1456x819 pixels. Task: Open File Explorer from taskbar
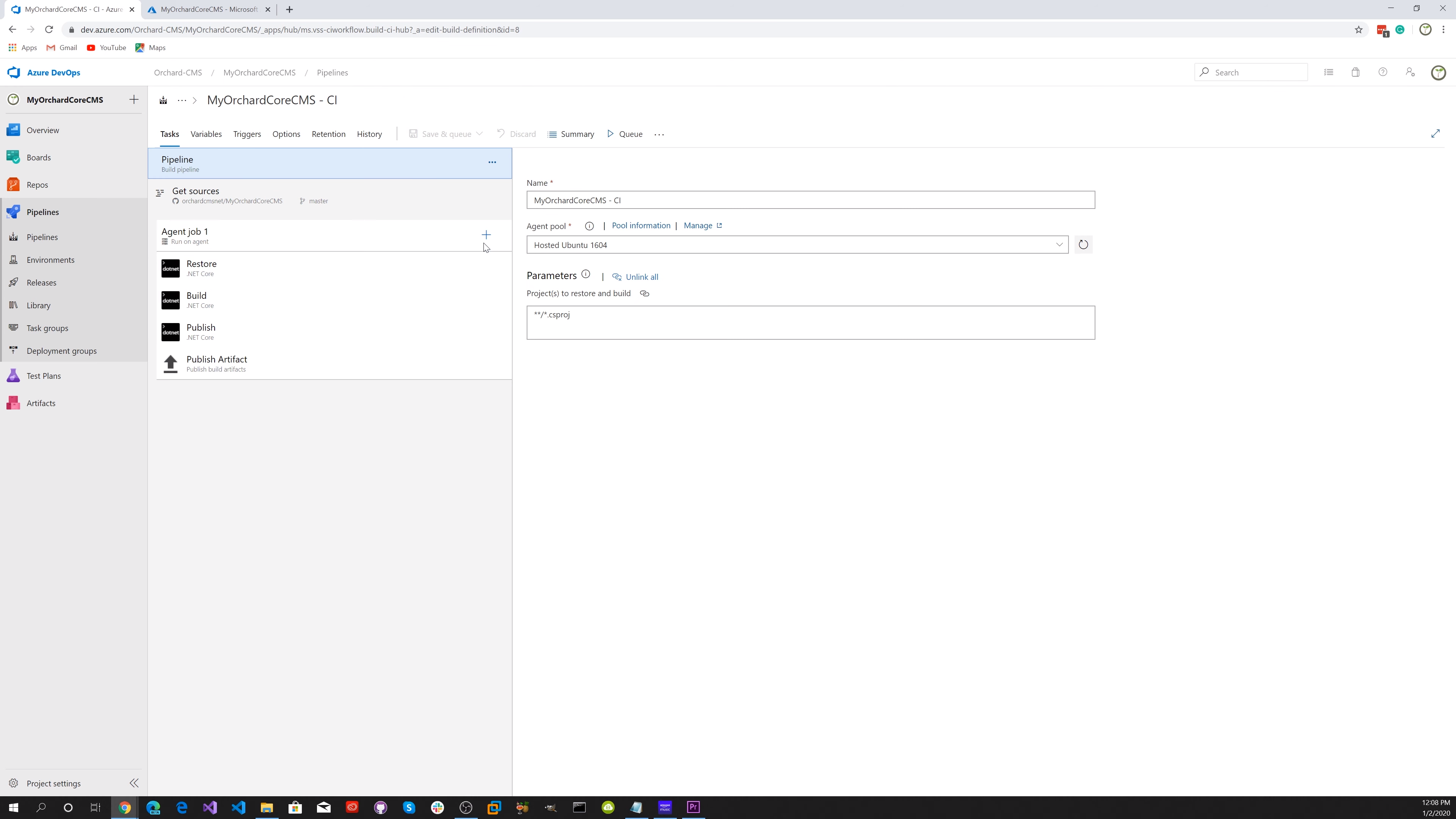[267, 807]
